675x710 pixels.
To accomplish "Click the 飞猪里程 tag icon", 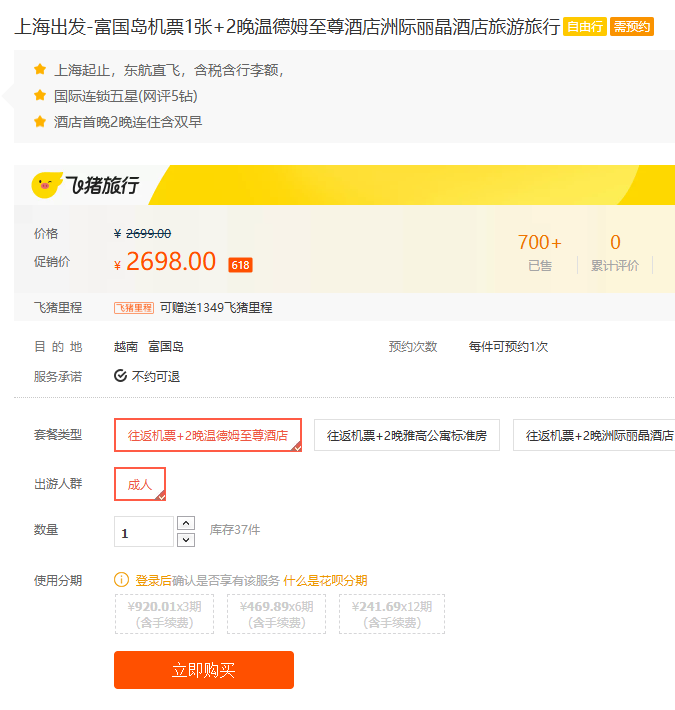I will [134, 308].
